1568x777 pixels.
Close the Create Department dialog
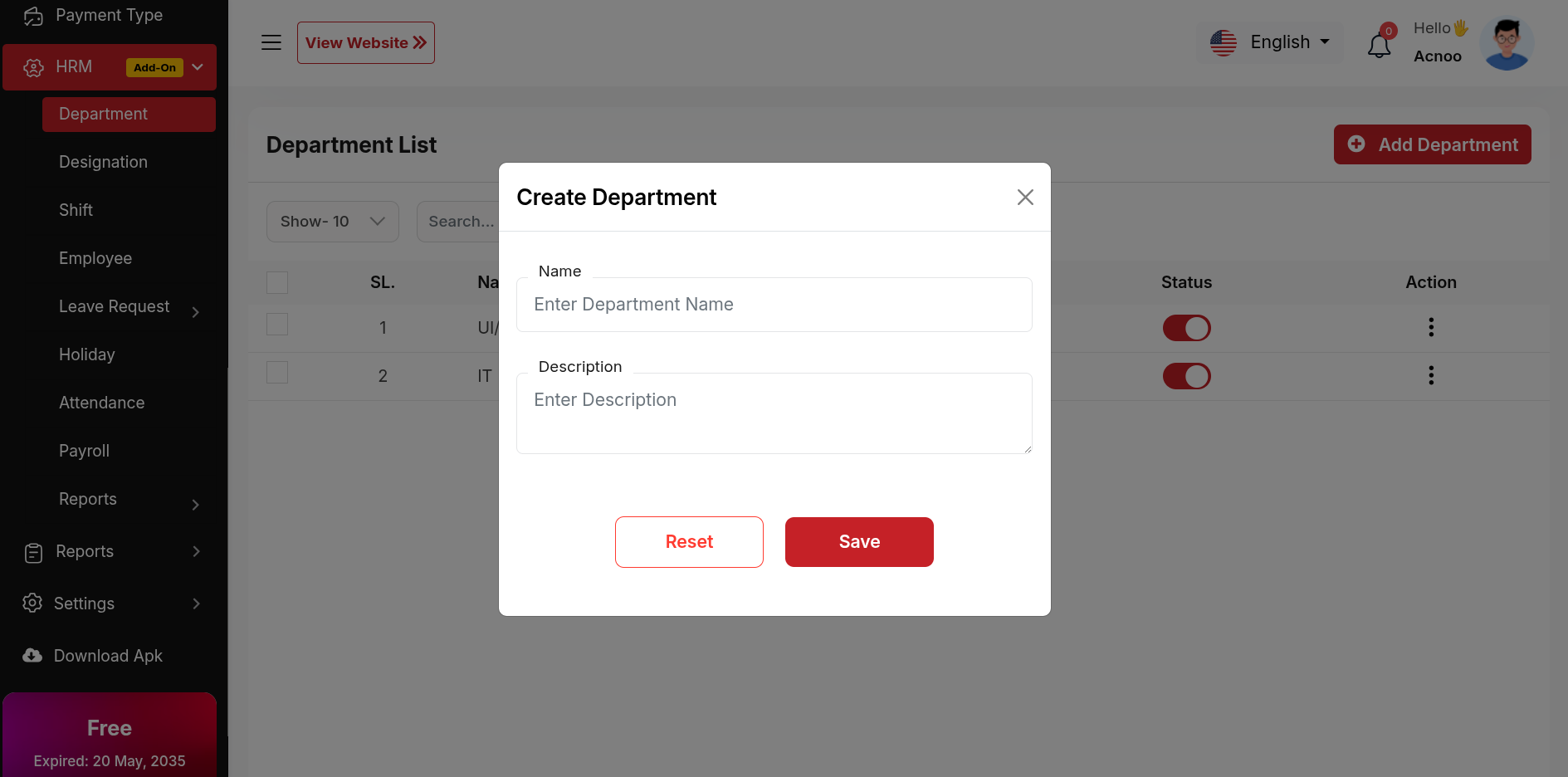coord(1025,197)
